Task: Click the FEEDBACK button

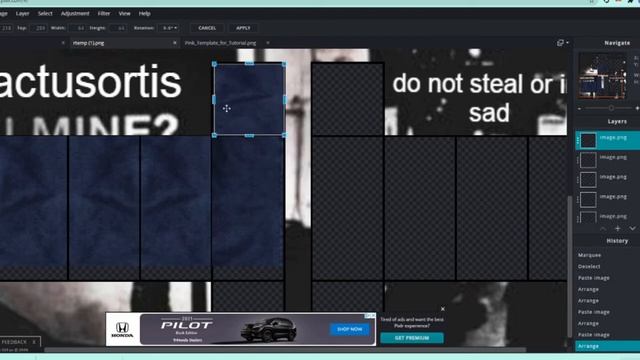Action: tap(15, 342)
